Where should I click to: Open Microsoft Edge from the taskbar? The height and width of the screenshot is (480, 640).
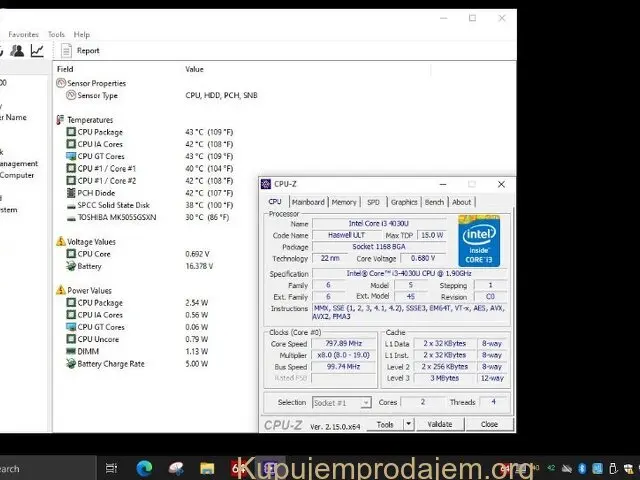143,468
